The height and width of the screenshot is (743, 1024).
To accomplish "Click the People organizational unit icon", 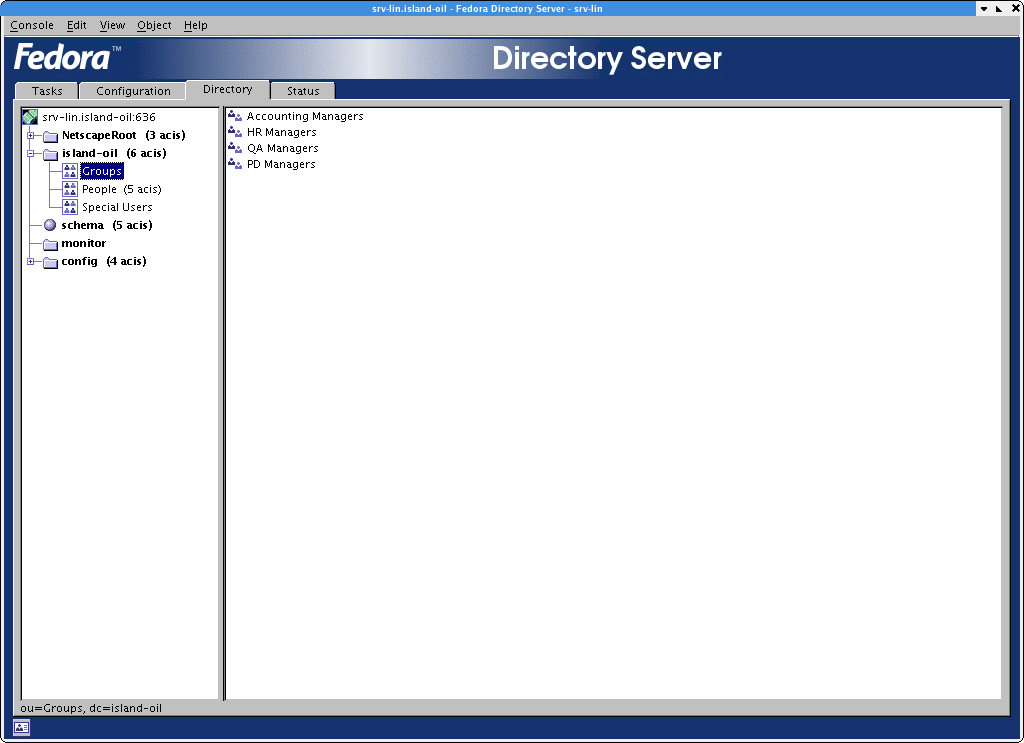I will point(70,189).
